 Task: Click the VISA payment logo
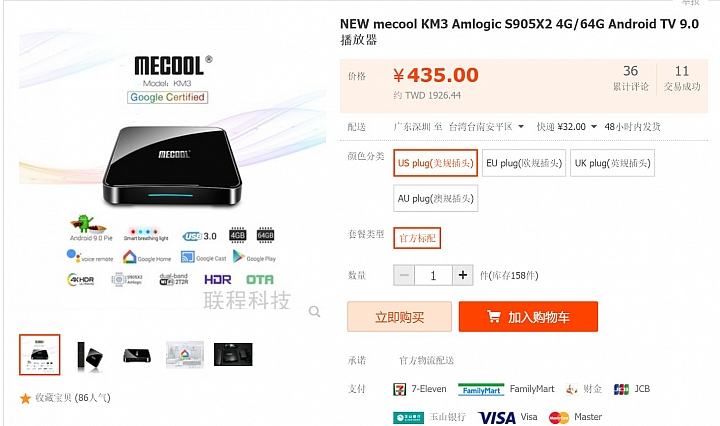(x=497, y=418)
